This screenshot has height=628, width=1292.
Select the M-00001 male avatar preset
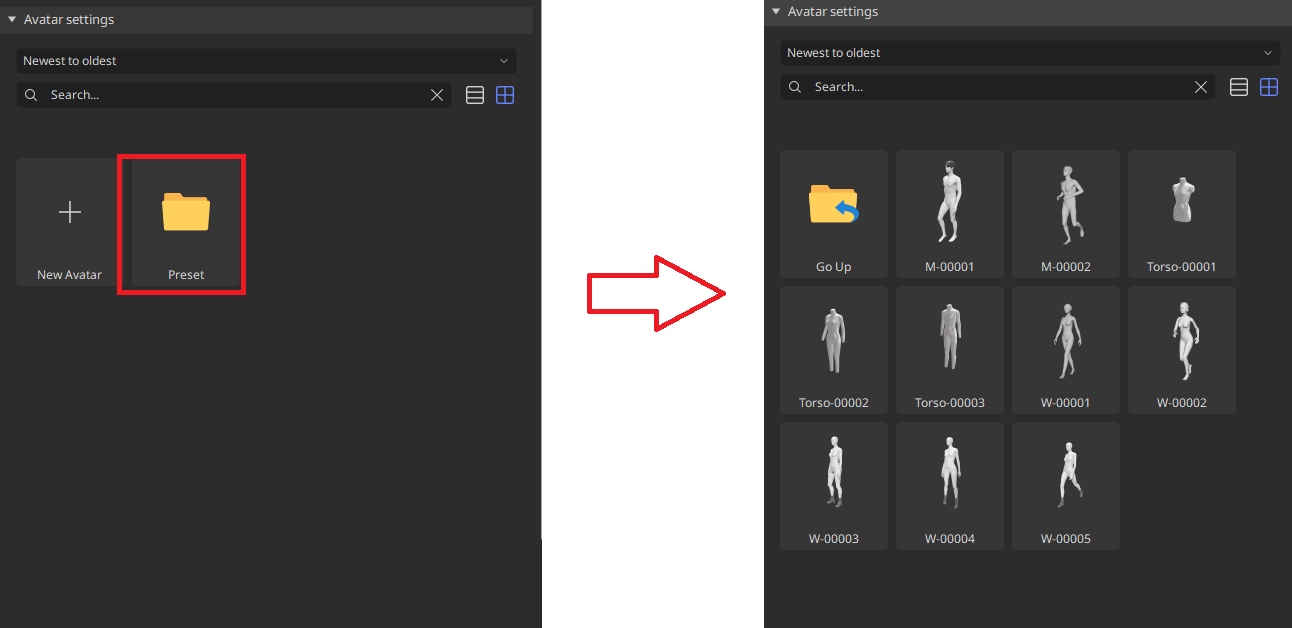point(950,214)
